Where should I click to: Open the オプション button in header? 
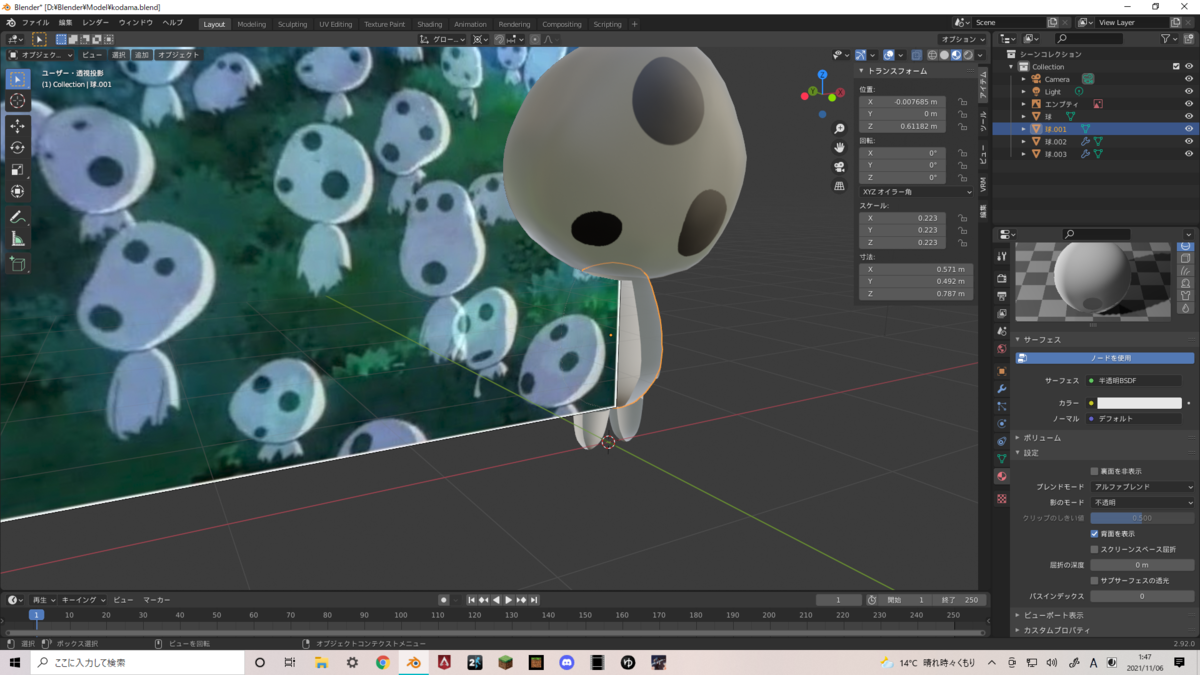(963, 39)
